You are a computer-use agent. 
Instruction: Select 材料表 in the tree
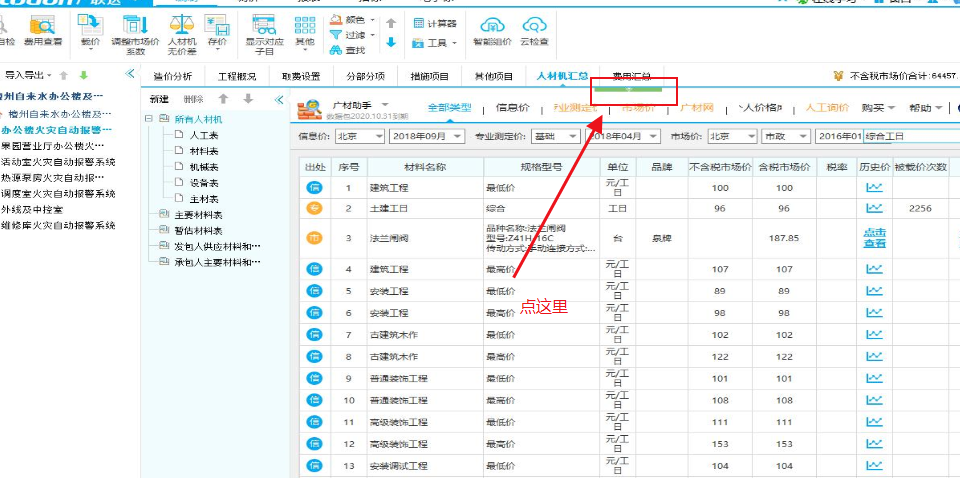coord(204,151)
